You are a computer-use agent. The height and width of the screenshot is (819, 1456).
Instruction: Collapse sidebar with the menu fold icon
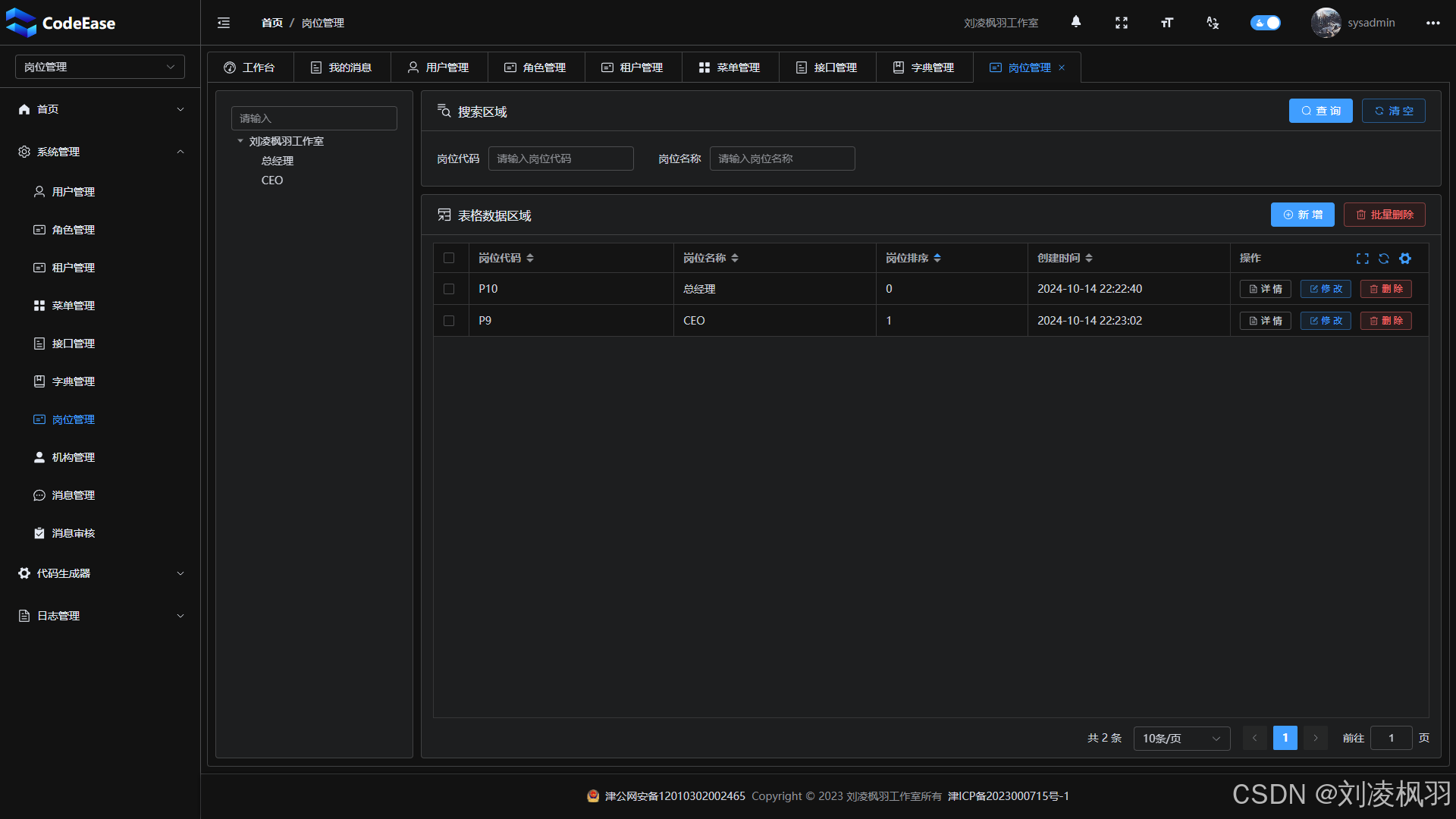pyautogui.click(x=224, y=23)
